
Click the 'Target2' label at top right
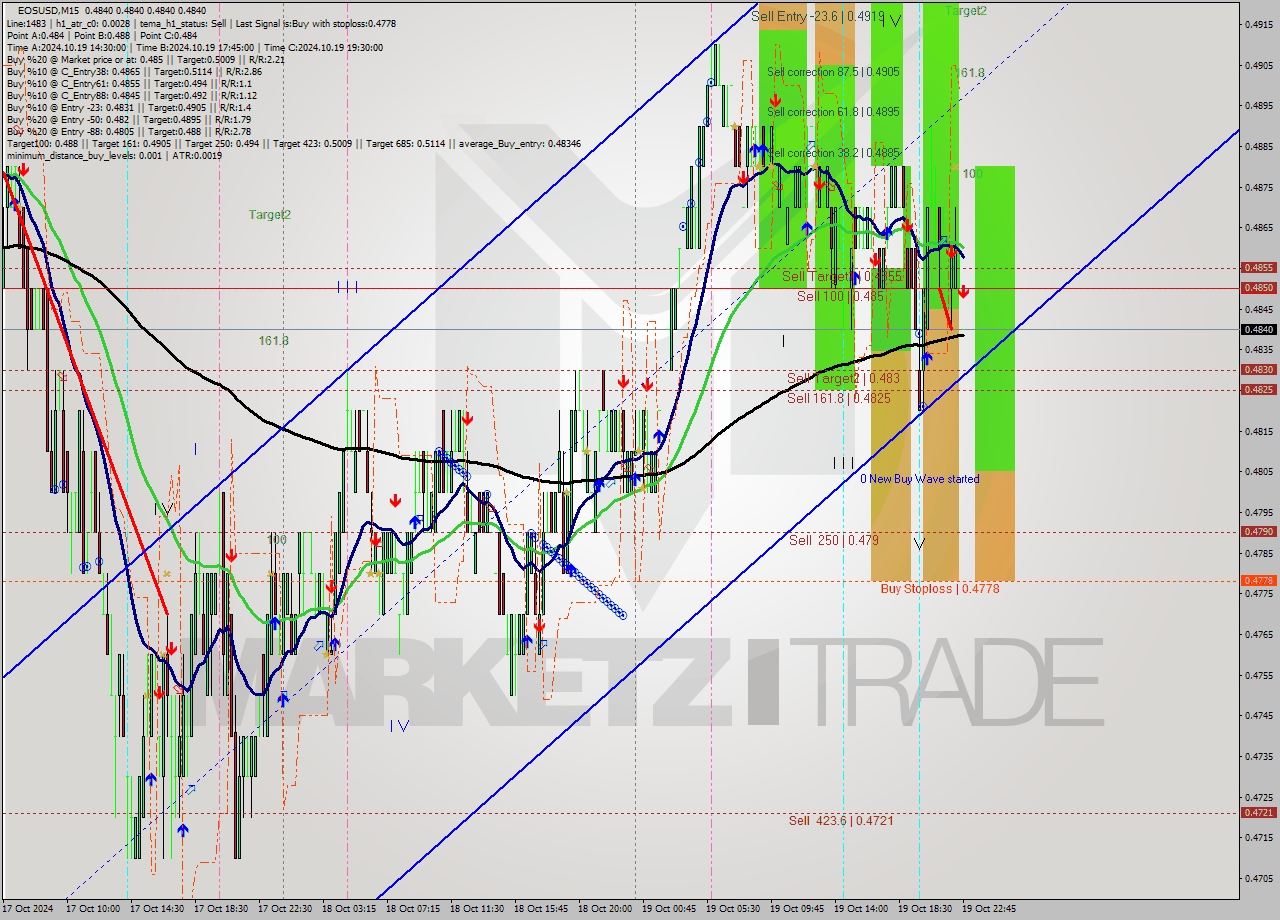(966, 10)
